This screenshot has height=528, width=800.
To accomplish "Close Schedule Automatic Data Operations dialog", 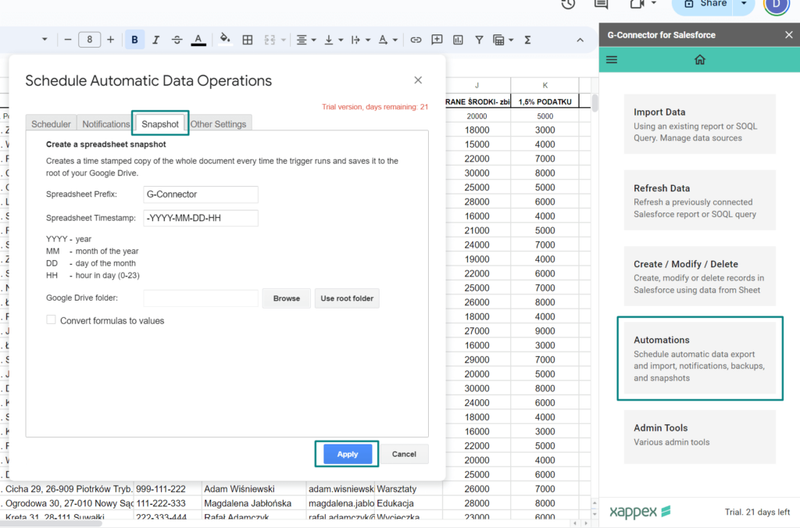I will coord(418,80).
